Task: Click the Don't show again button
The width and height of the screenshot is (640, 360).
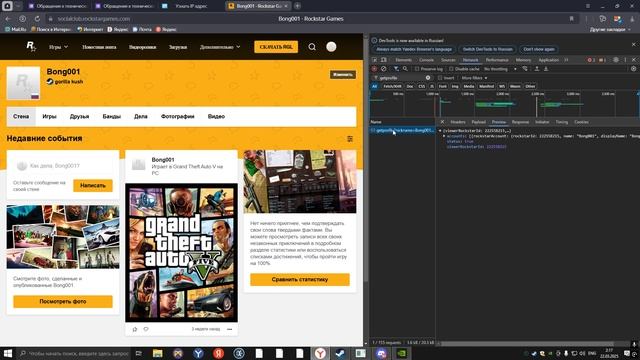Action: tap(539, 49)
